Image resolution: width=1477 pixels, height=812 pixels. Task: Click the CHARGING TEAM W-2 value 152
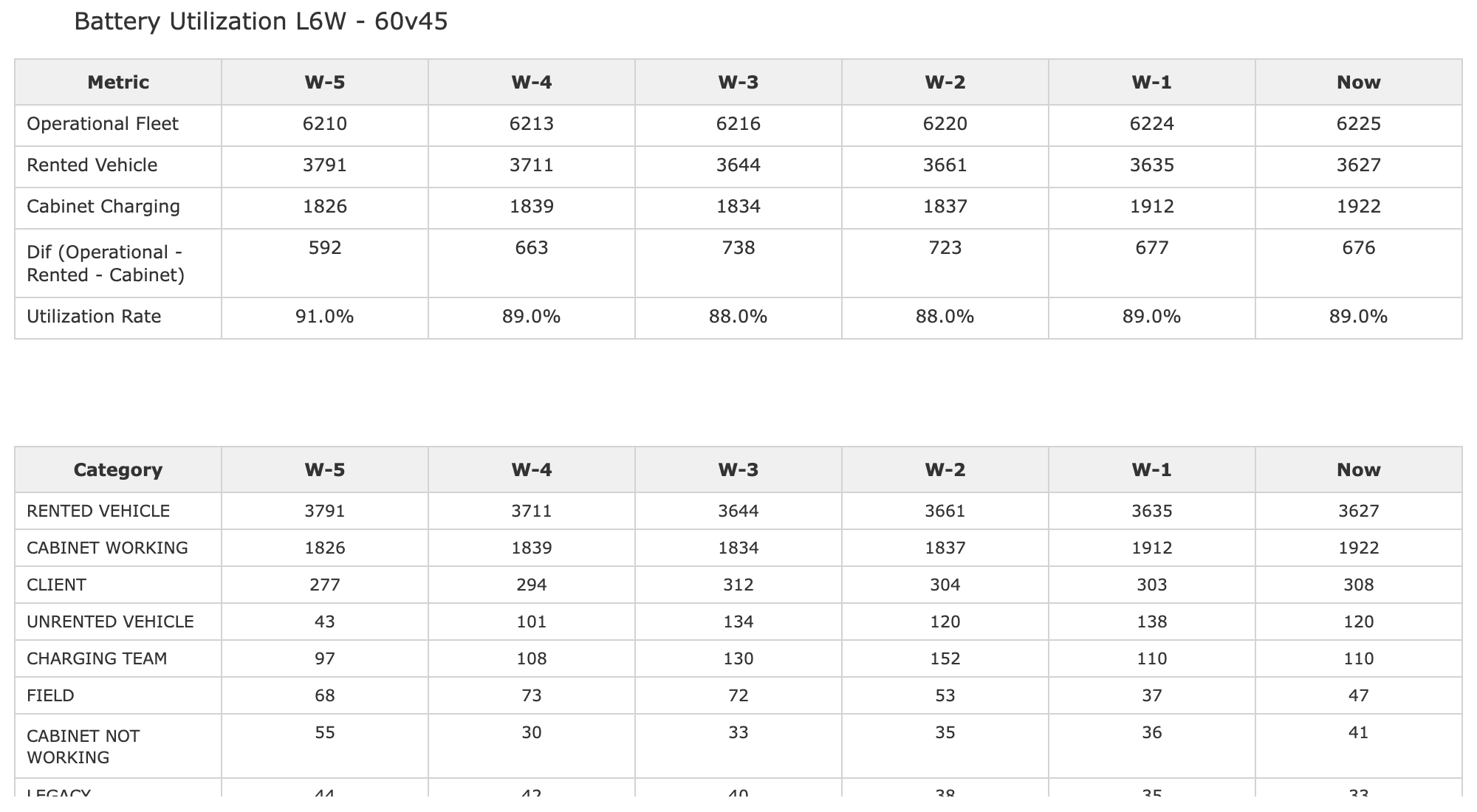(x=945, y=658)
